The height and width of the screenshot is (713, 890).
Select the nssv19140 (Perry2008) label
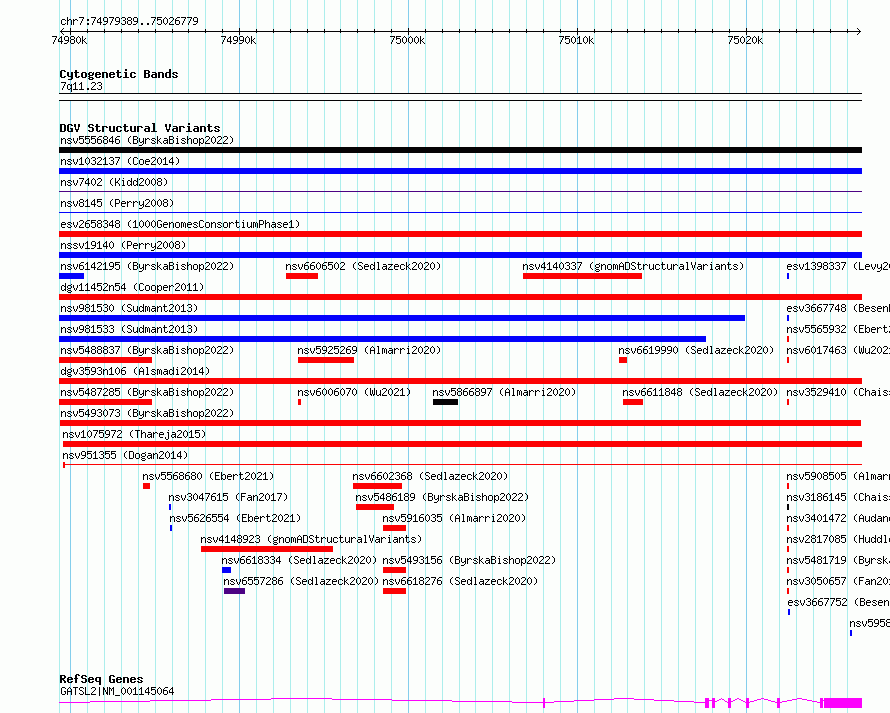pos(123,245)
